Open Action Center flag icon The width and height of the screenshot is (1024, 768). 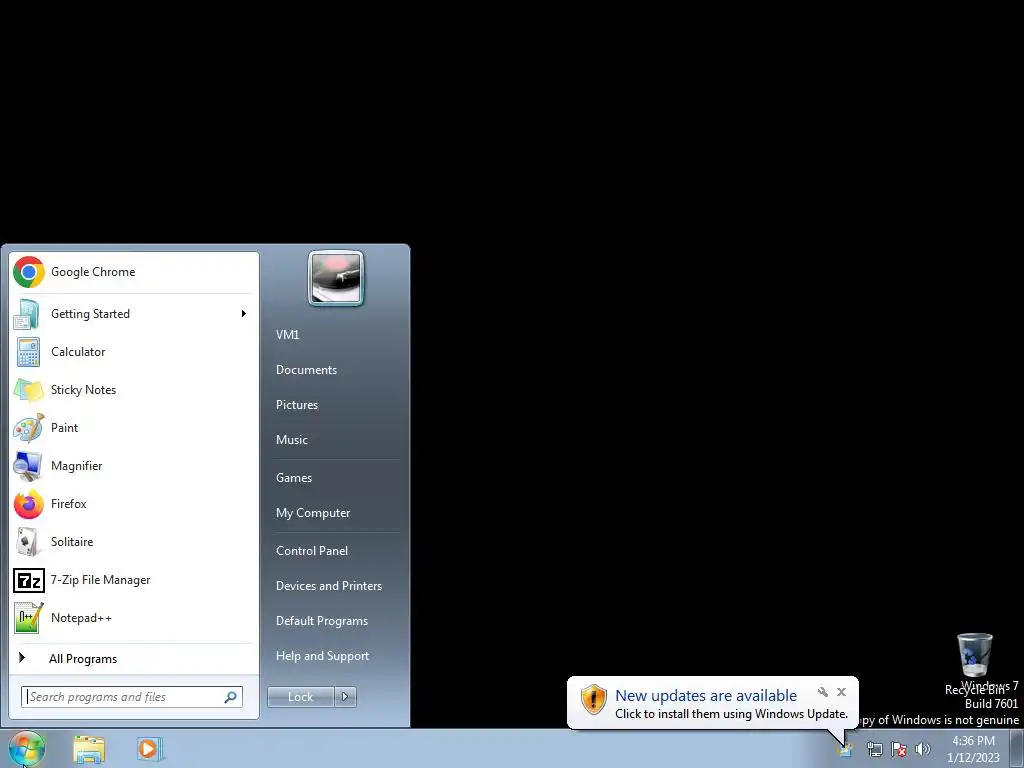pyautogui.click(x=899, y=749)
